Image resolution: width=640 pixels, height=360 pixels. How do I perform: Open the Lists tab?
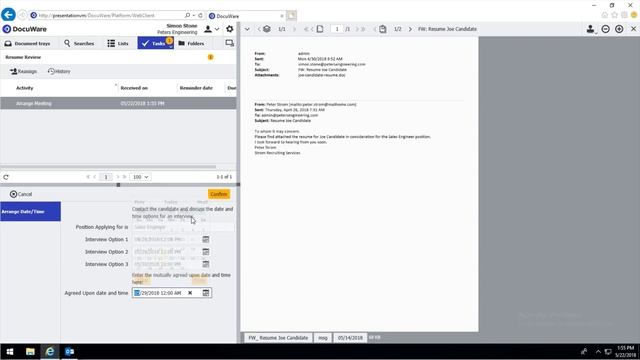118,43
